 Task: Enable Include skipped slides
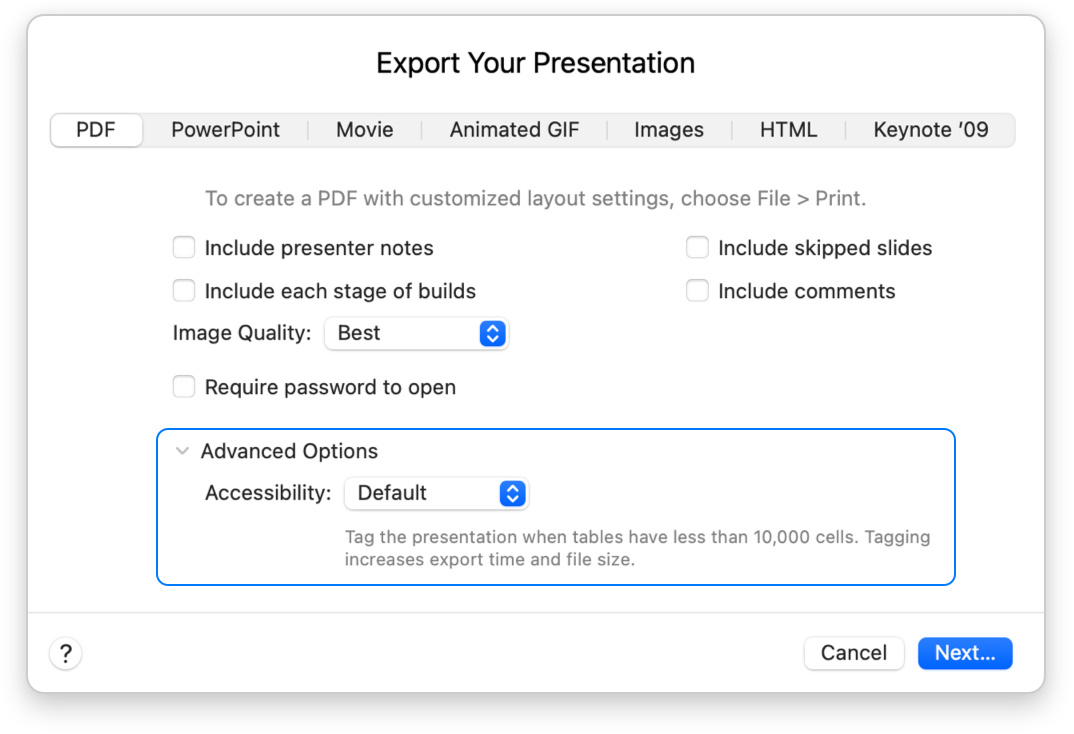pos(697,247)
